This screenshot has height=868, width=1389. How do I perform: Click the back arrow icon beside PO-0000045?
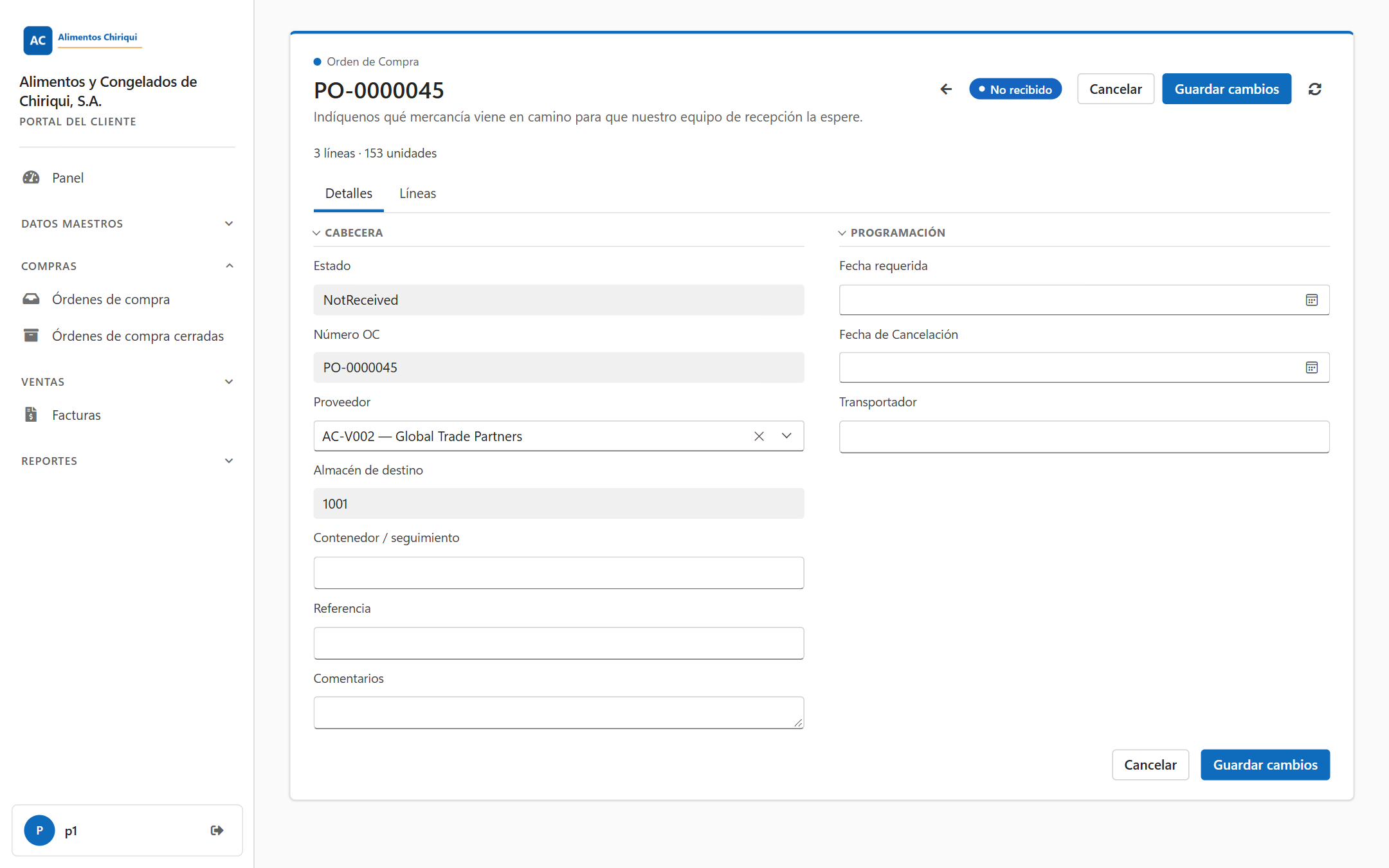click(946, 89)
